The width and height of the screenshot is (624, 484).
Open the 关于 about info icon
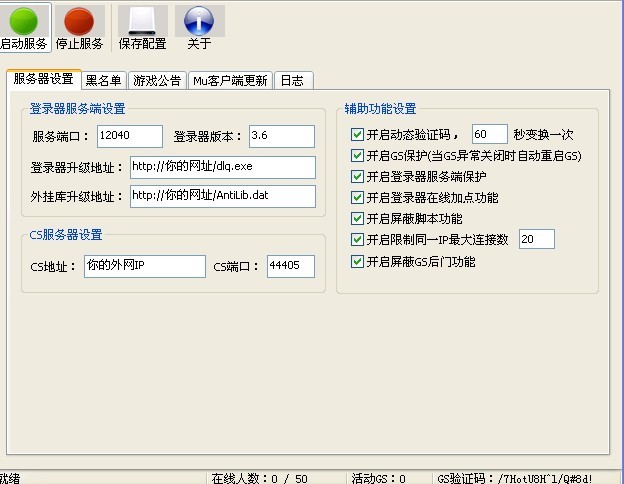click(x=199, y=21)
